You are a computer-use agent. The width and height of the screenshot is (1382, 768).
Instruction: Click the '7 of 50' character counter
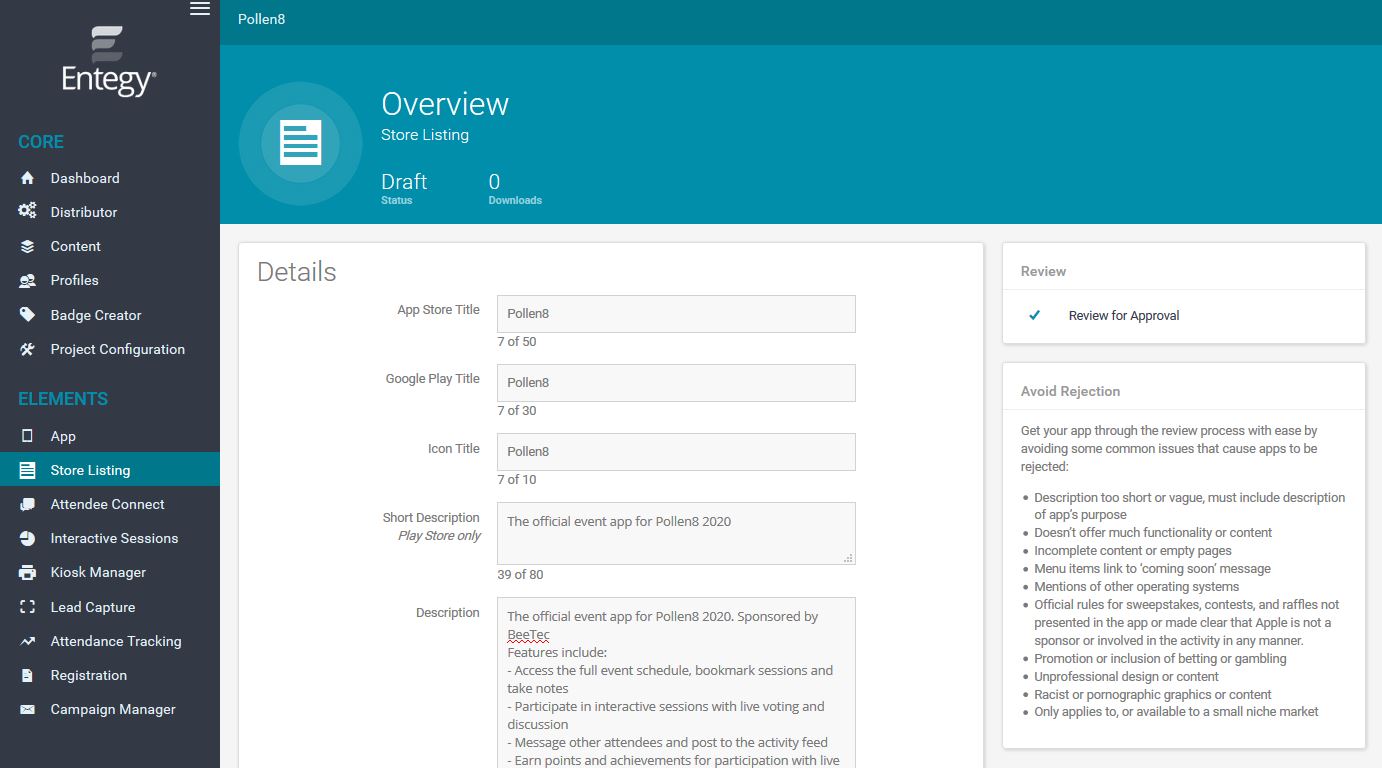(x=517, y=342)
